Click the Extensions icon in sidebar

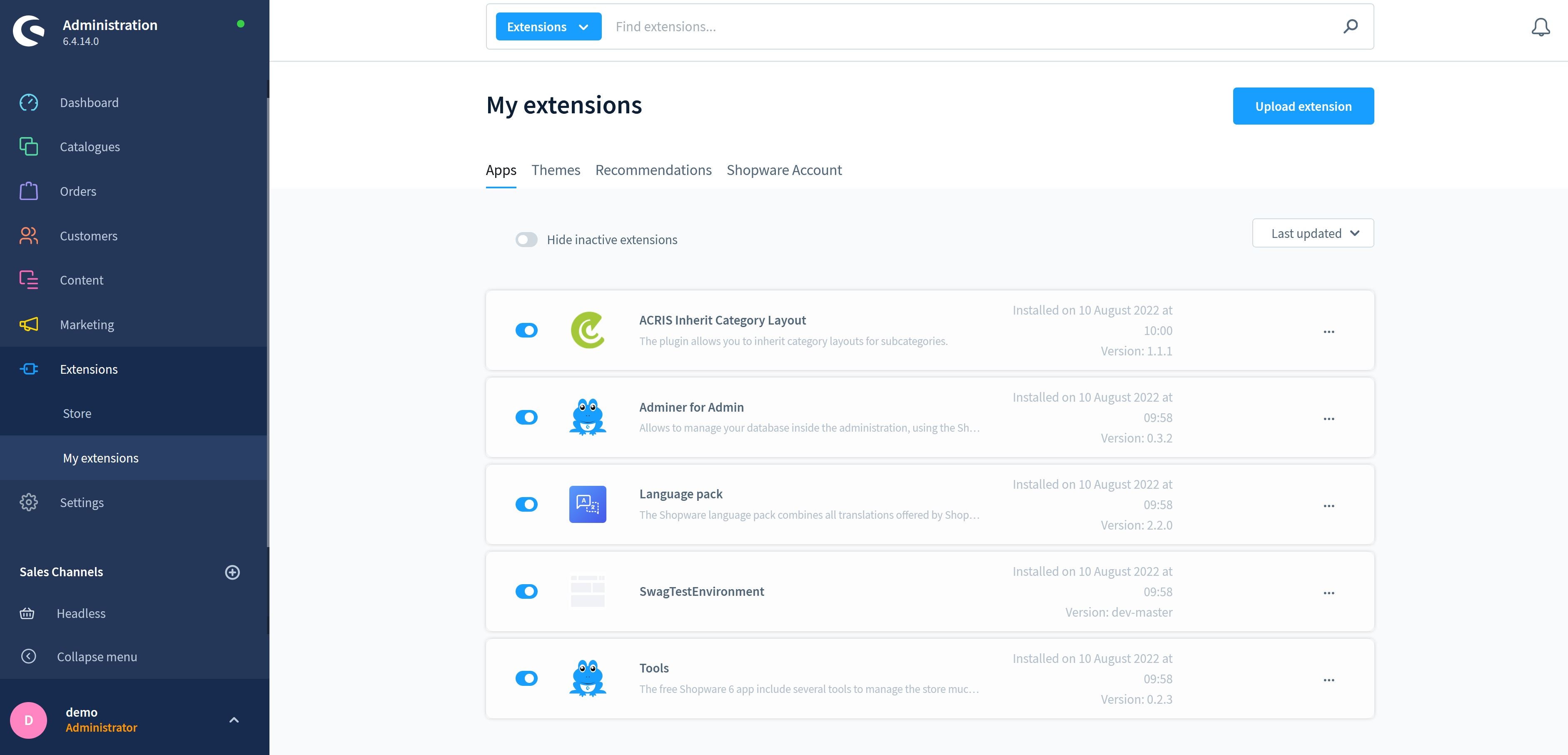28,368
